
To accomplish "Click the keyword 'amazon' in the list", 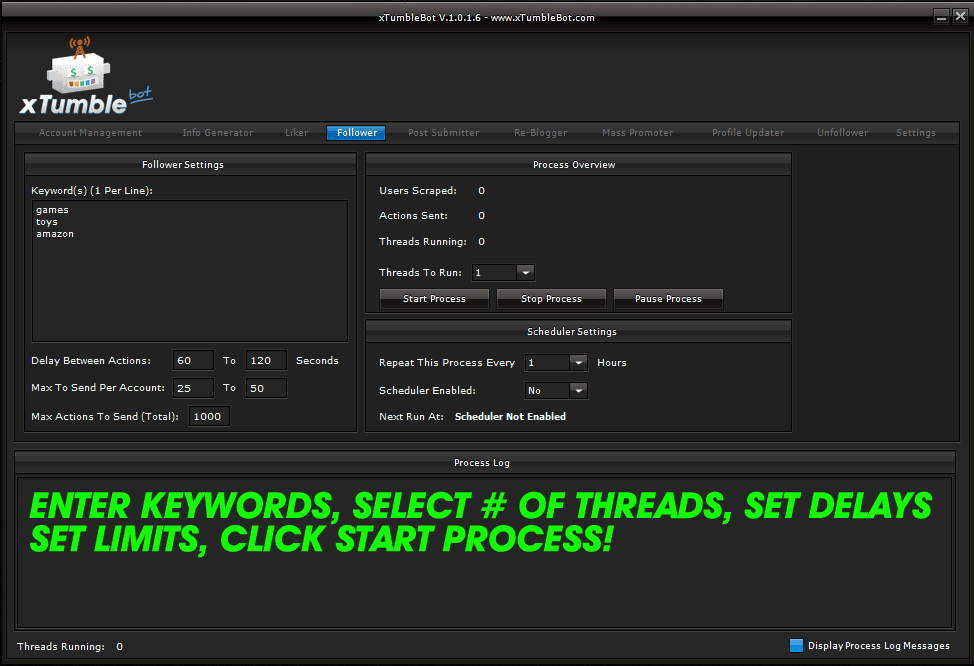I will point(55,234).
